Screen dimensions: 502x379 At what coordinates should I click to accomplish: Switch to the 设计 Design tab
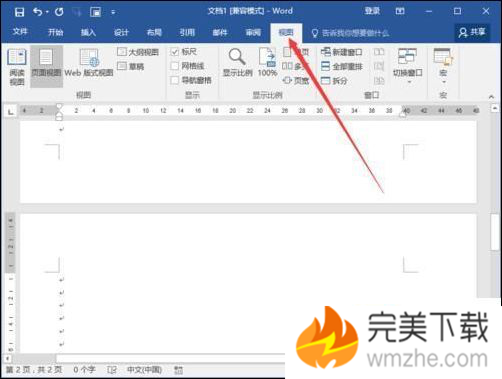tap(121, 32)
